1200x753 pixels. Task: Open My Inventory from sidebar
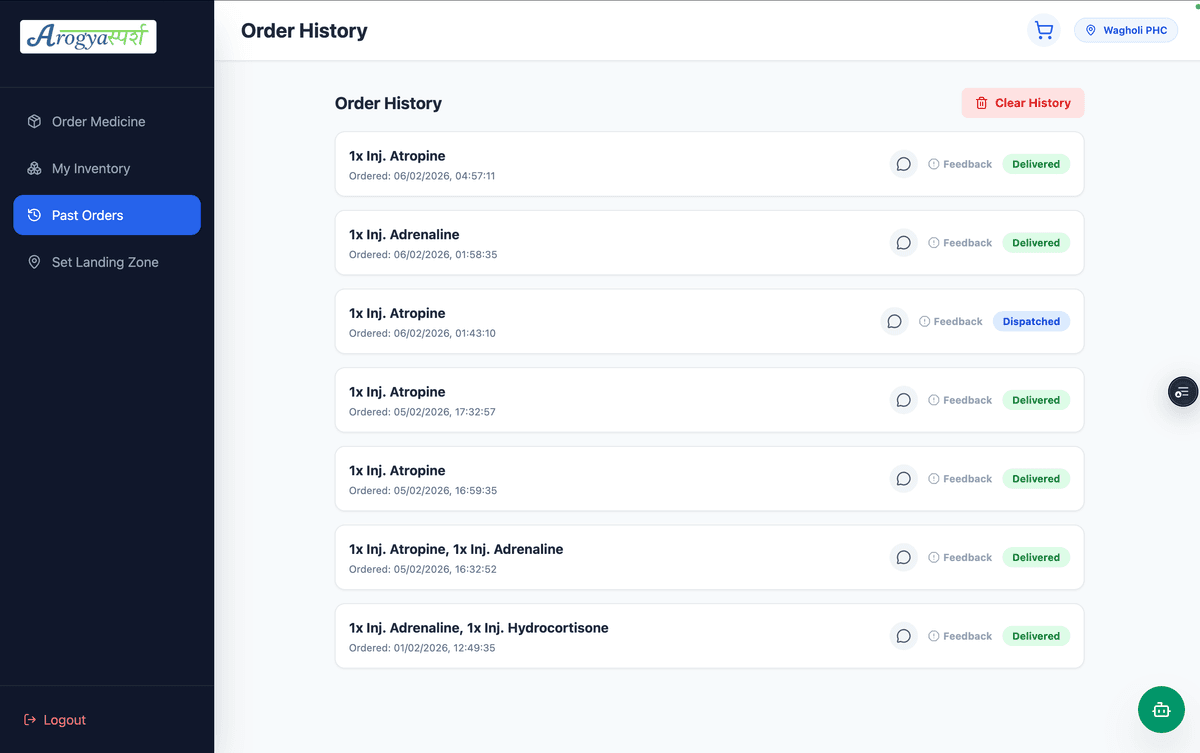[90, 169]
